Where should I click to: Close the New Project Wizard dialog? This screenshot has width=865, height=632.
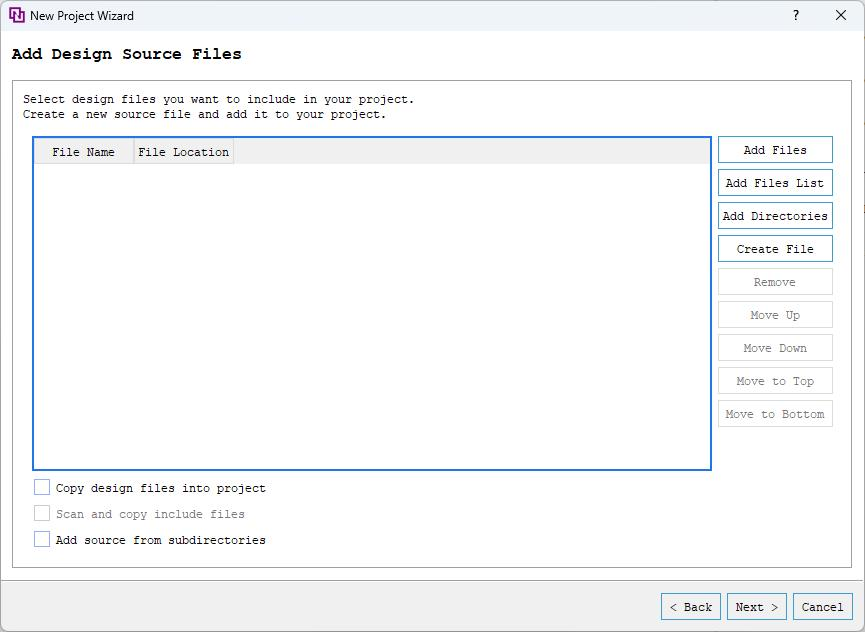coord(841,16)
